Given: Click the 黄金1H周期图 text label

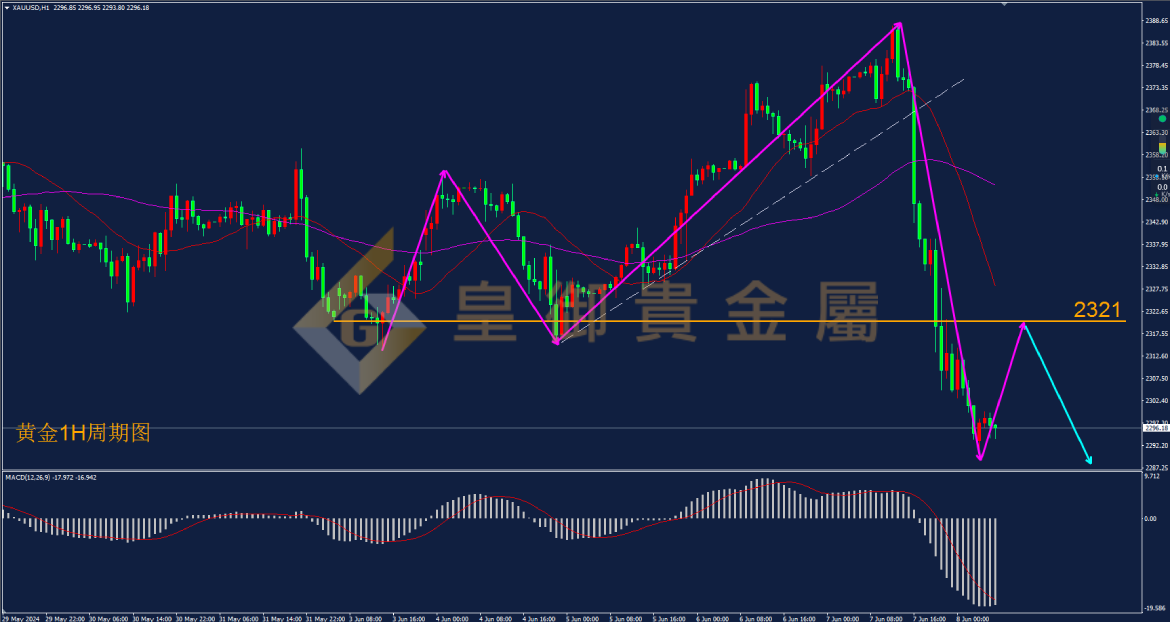Looking at the screenshot, I should (x=84, y=433).
